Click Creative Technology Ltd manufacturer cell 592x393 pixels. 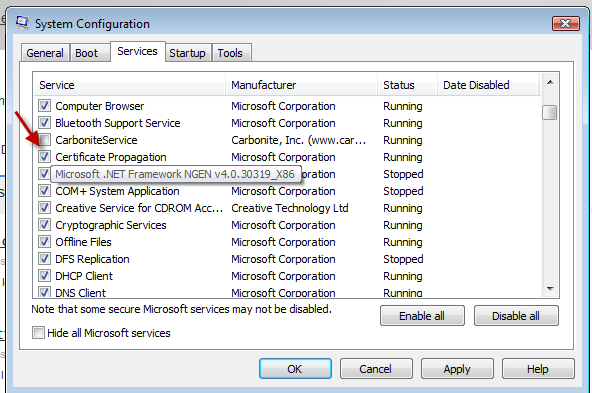[x=290, y=208]
